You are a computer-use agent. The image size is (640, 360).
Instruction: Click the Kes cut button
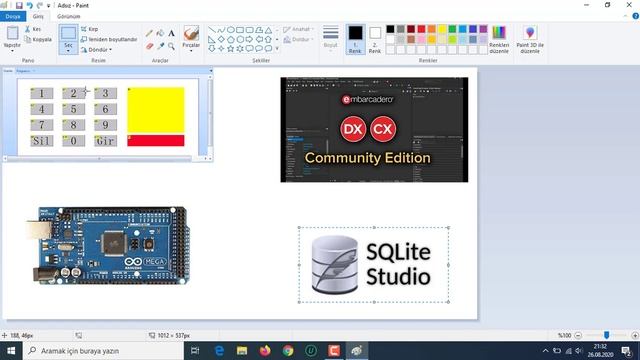(x=33, y=29)
